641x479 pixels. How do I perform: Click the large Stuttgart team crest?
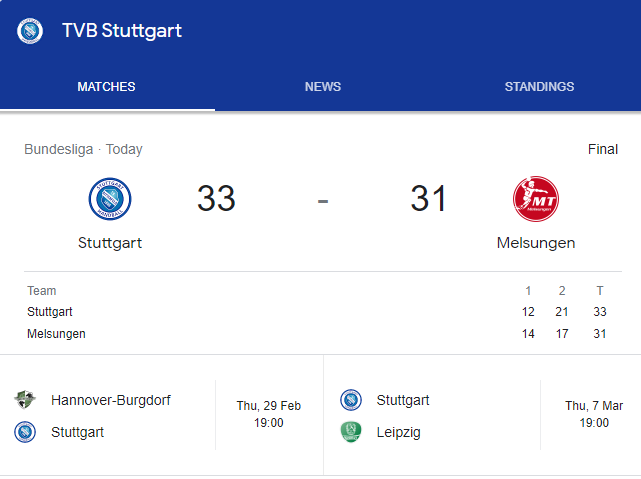point(110,199)
